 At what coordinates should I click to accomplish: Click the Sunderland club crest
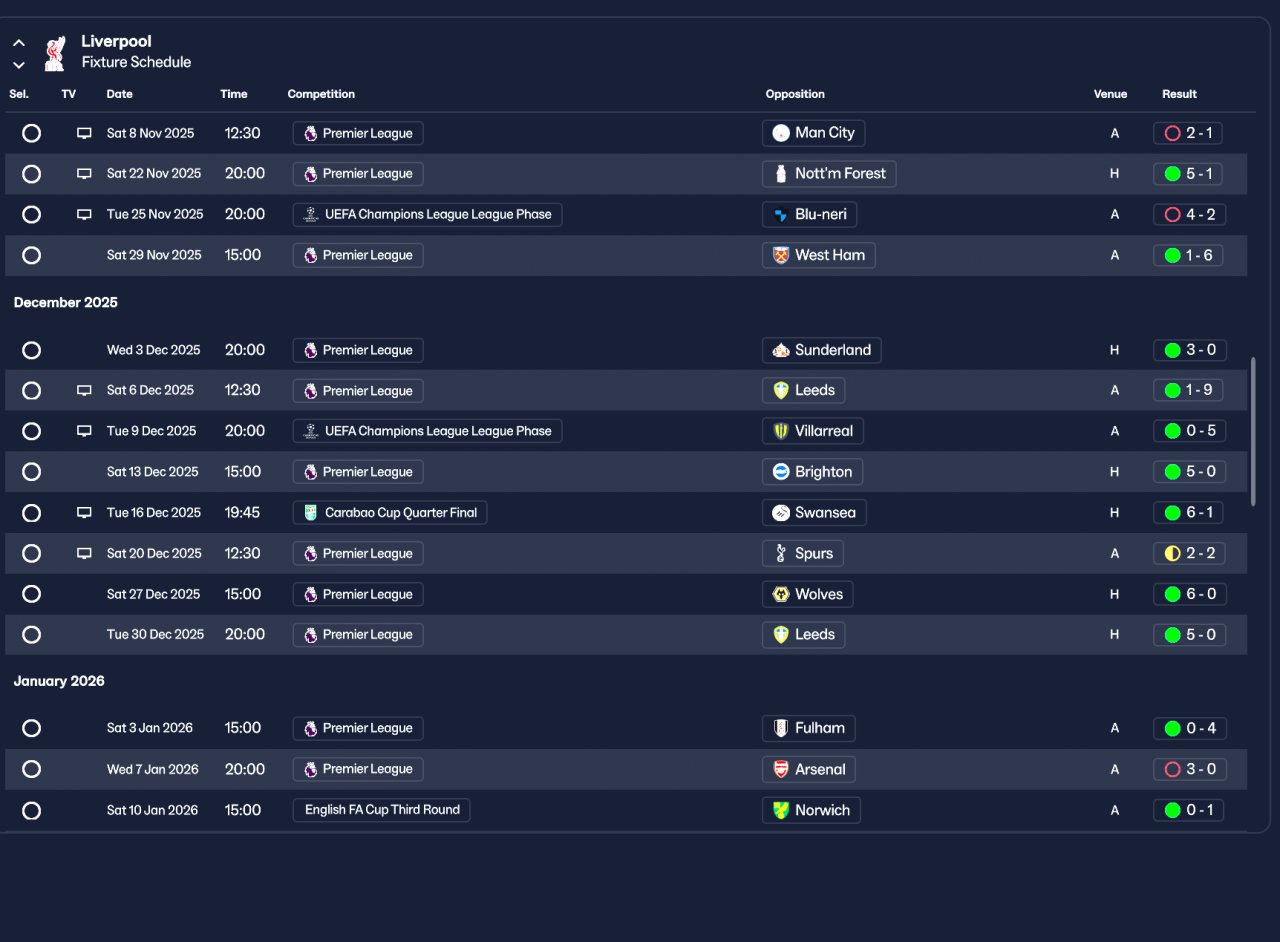click(x=781, y=350)
